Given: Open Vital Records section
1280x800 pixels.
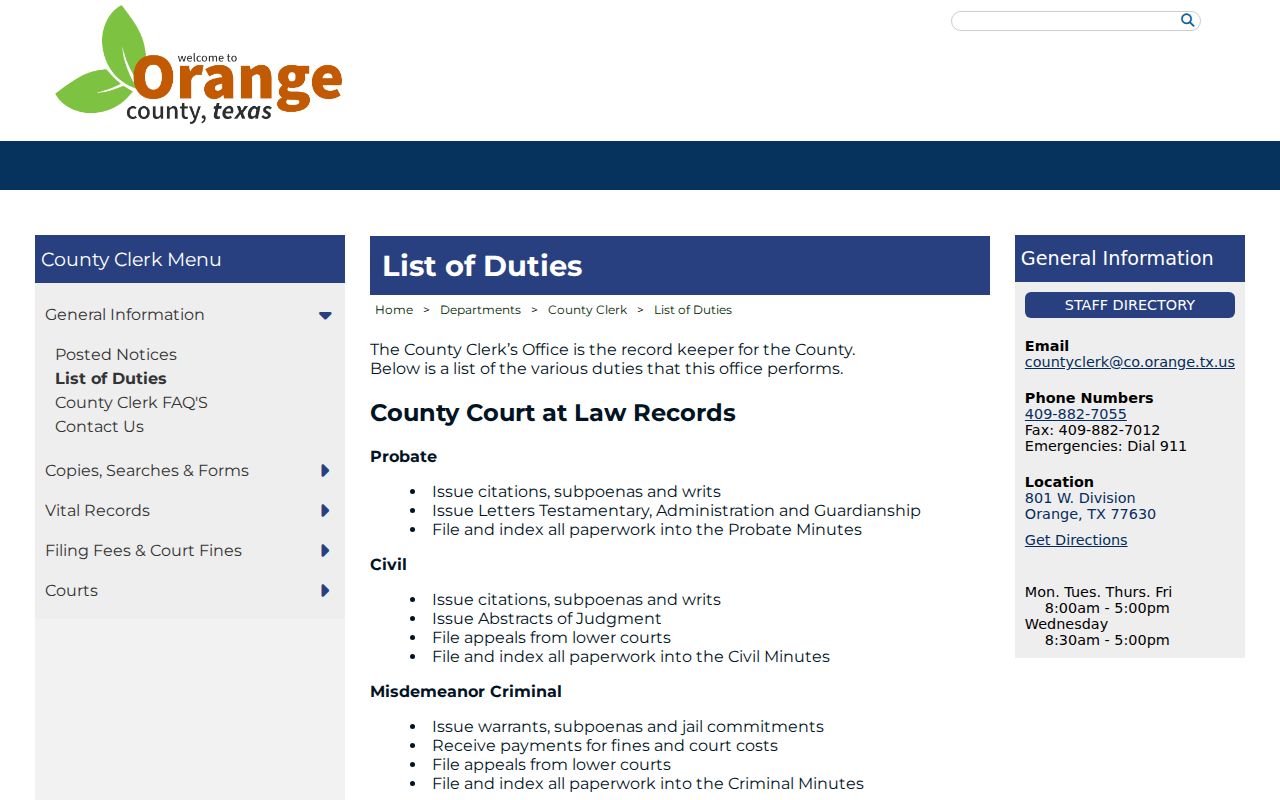Looking at the screenshot, I should click(97, 510).
